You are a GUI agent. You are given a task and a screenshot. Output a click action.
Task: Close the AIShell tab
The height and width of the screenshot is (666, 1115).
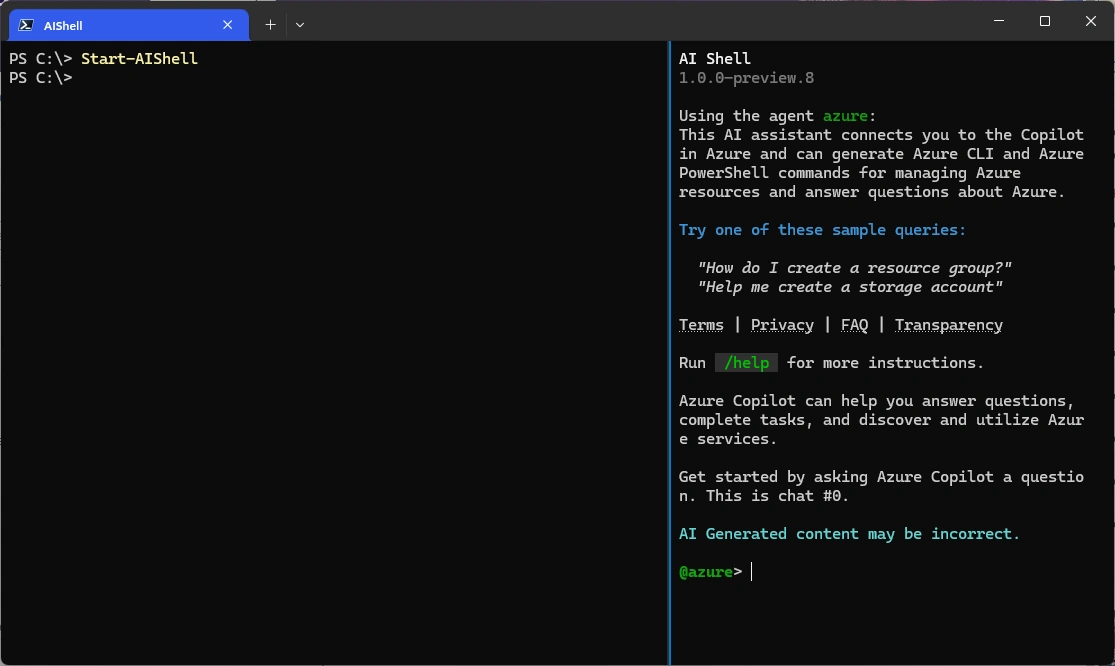229,25
